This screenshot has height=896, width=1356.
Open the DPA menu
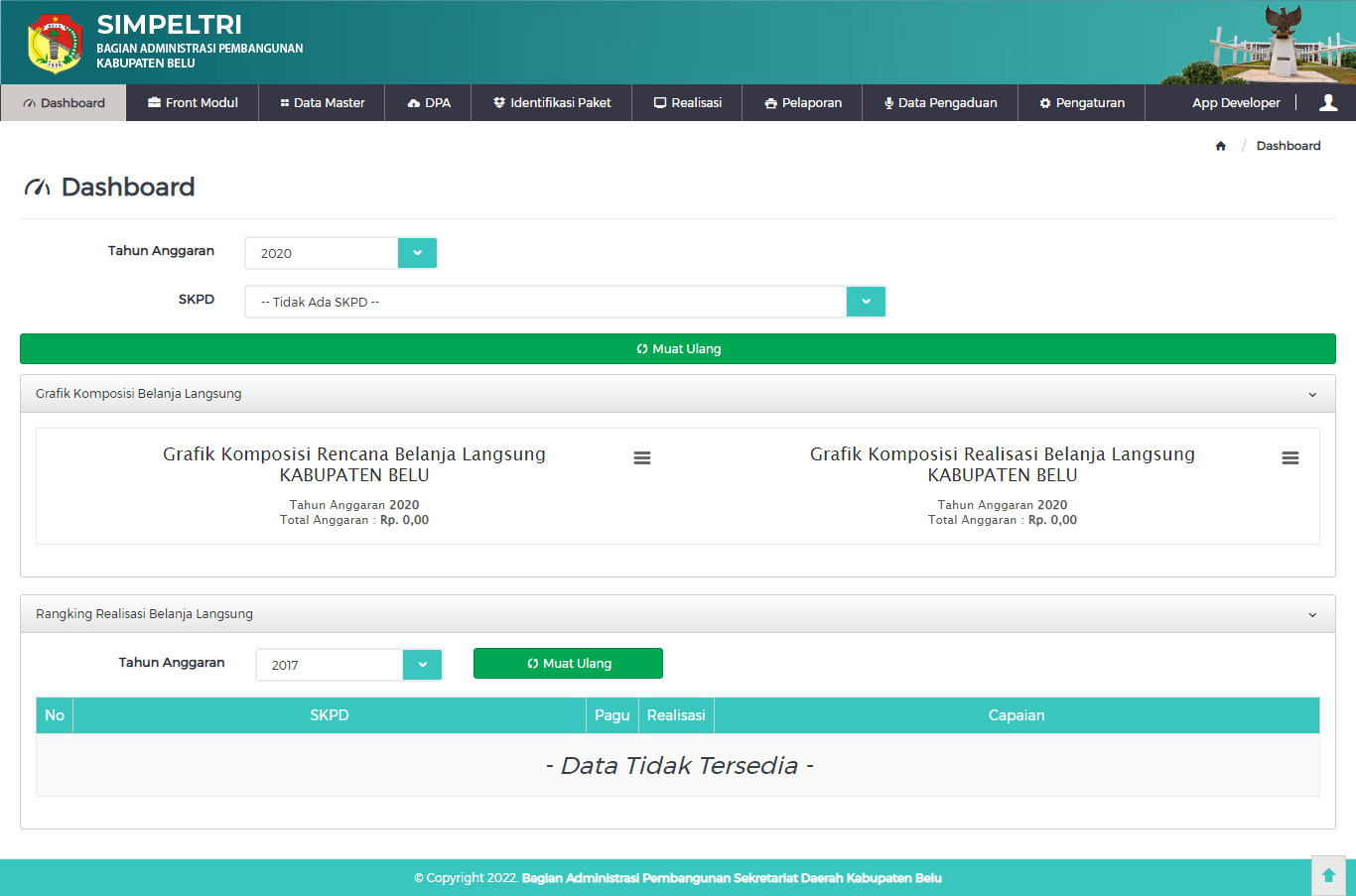[428, 102]
